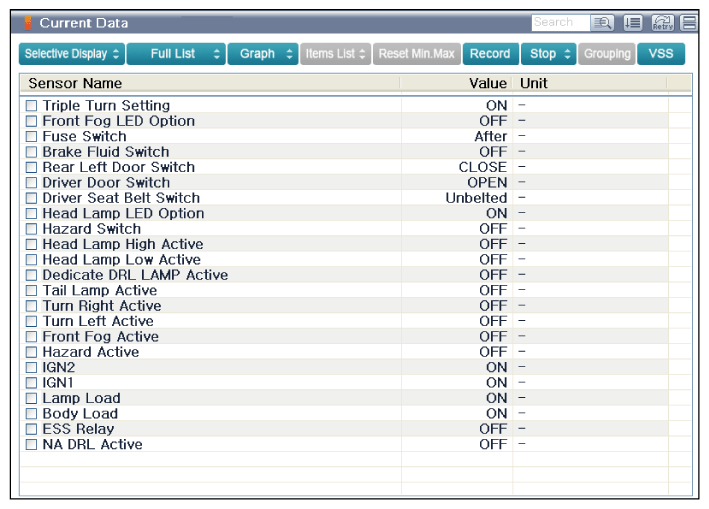This screenshot has width=709, height=509.
Task: Click the orange Current Data title icon
Action: pos(28,23)
